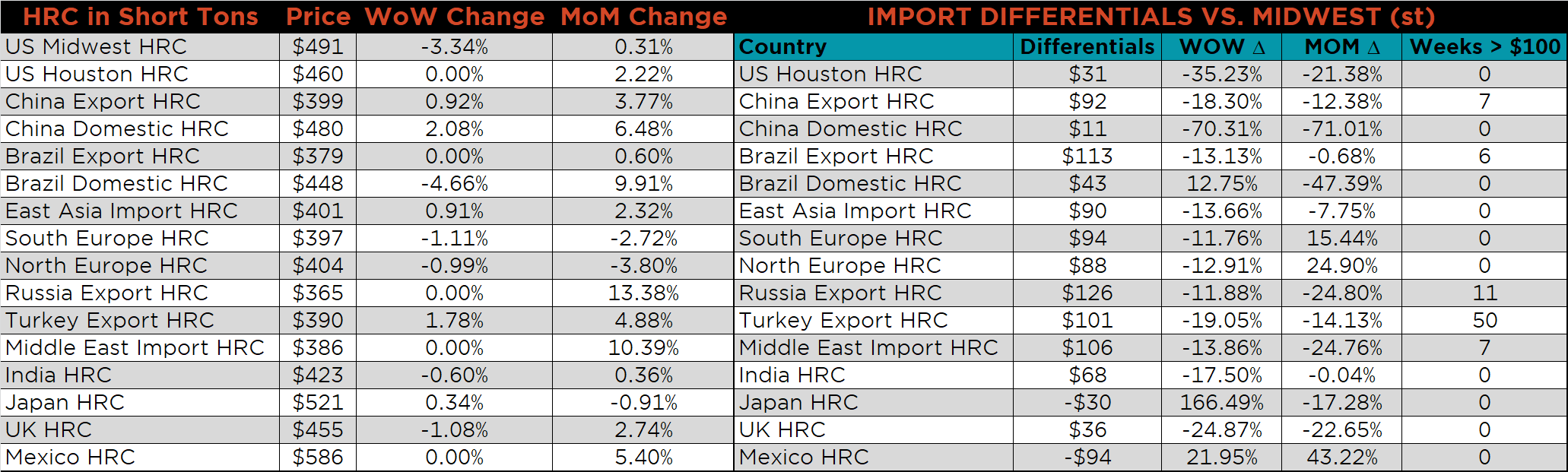
Task: Click the WOW Δ column header
Action: 1221,47
